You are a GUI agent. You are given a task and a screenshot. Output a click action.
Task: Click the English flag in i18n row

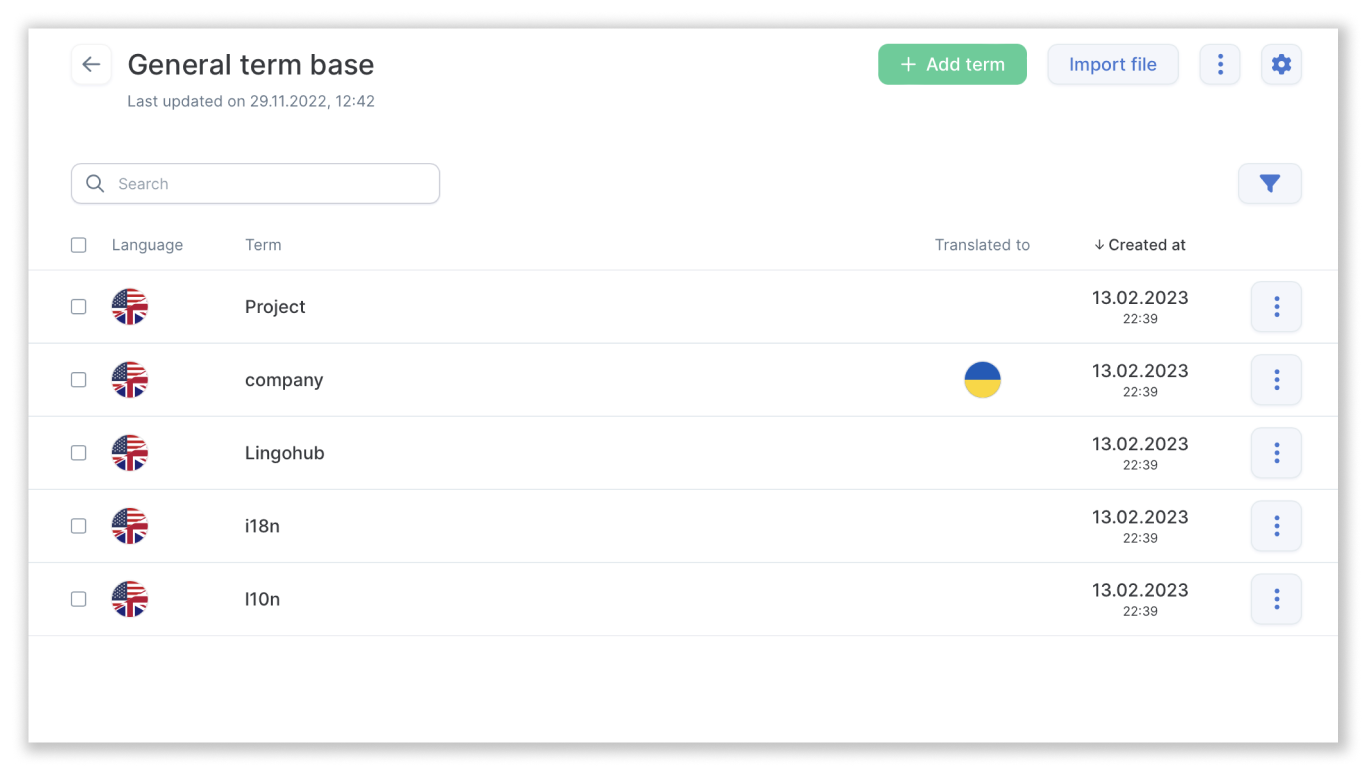(x=130, y=526)
